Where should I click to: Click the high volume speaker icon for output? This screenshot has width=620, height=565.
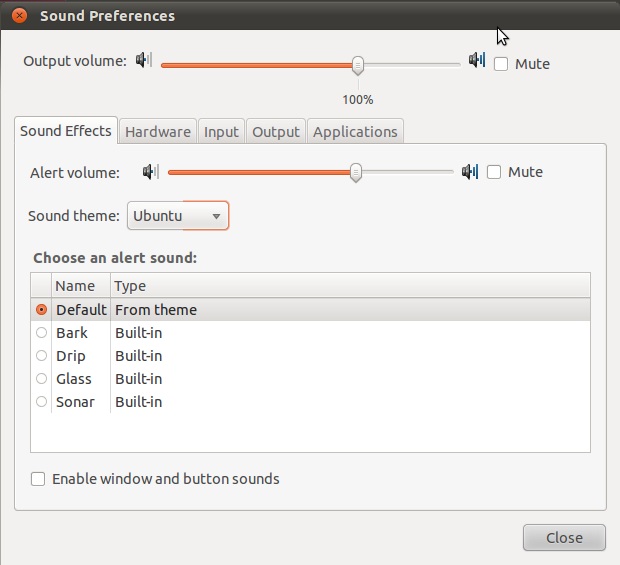click(476, 61)
